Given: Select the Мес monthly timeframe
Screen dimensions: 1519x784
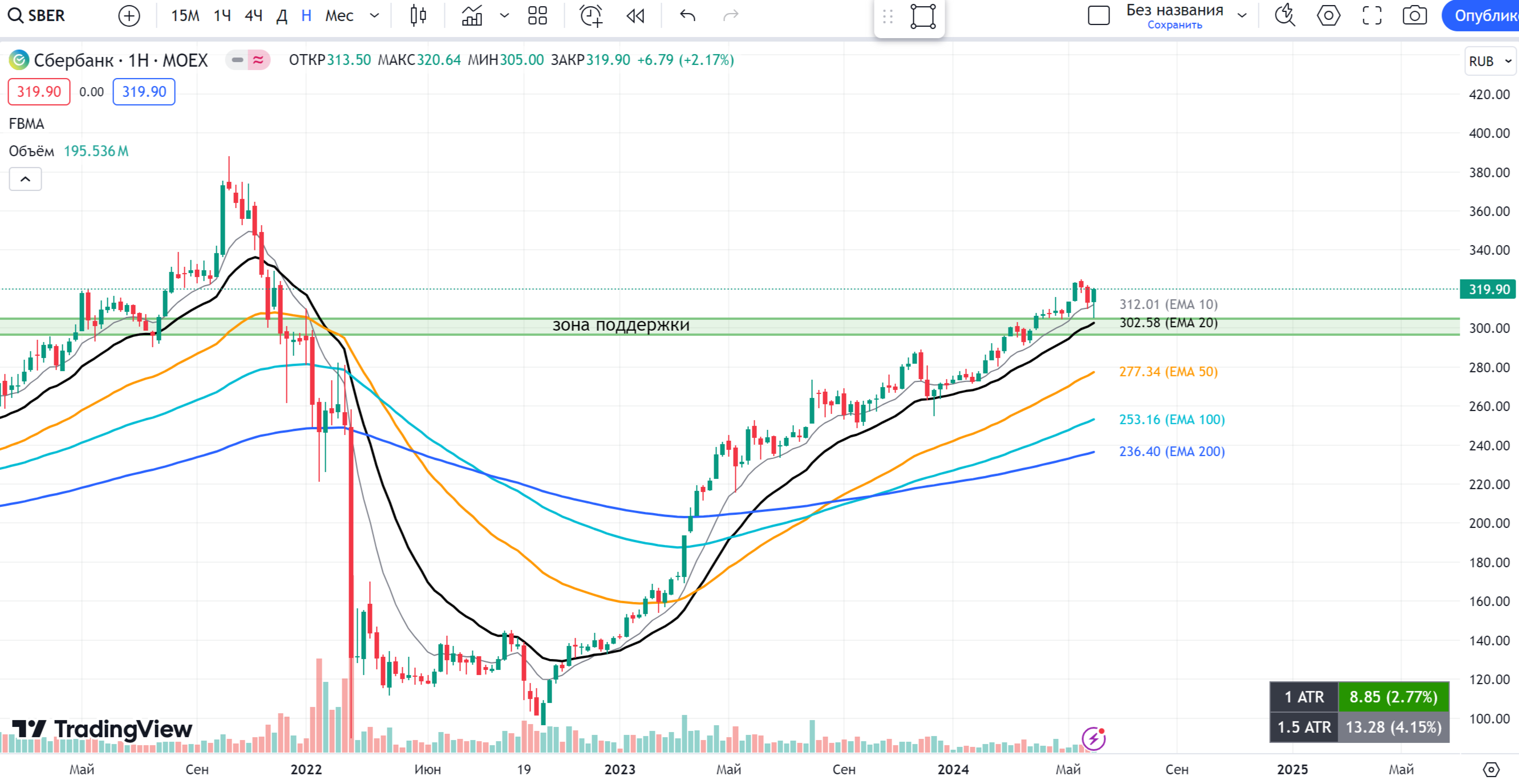Looking at the screenshot, I should 339,15.
